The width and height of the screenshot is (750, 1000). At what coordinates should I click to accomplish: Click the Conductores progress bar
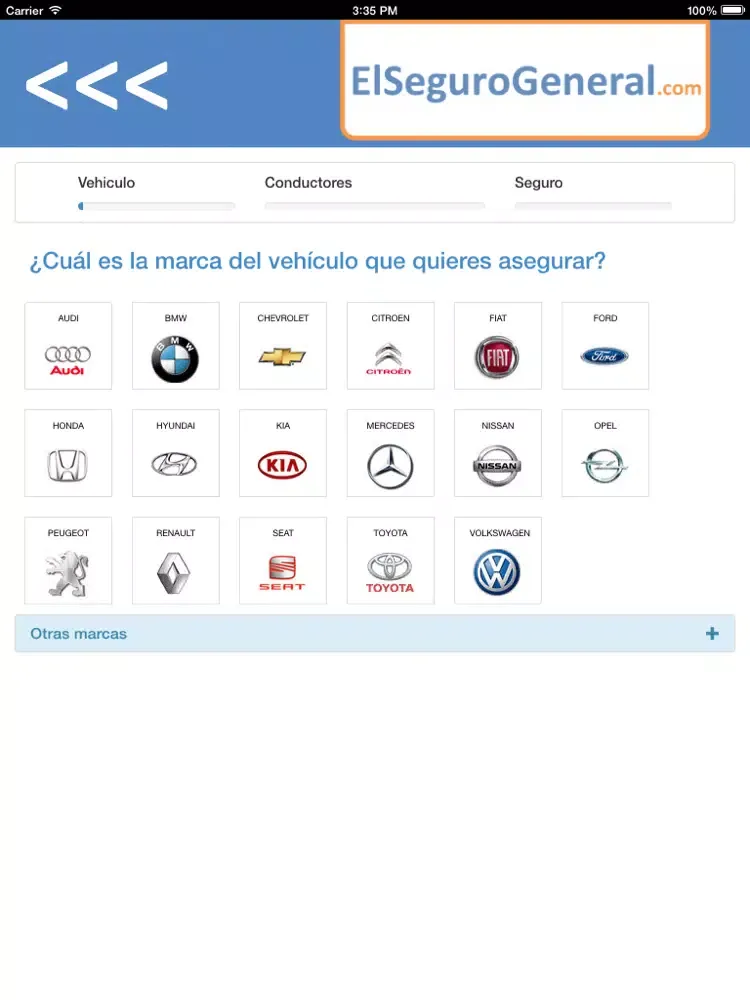point(374,206)
